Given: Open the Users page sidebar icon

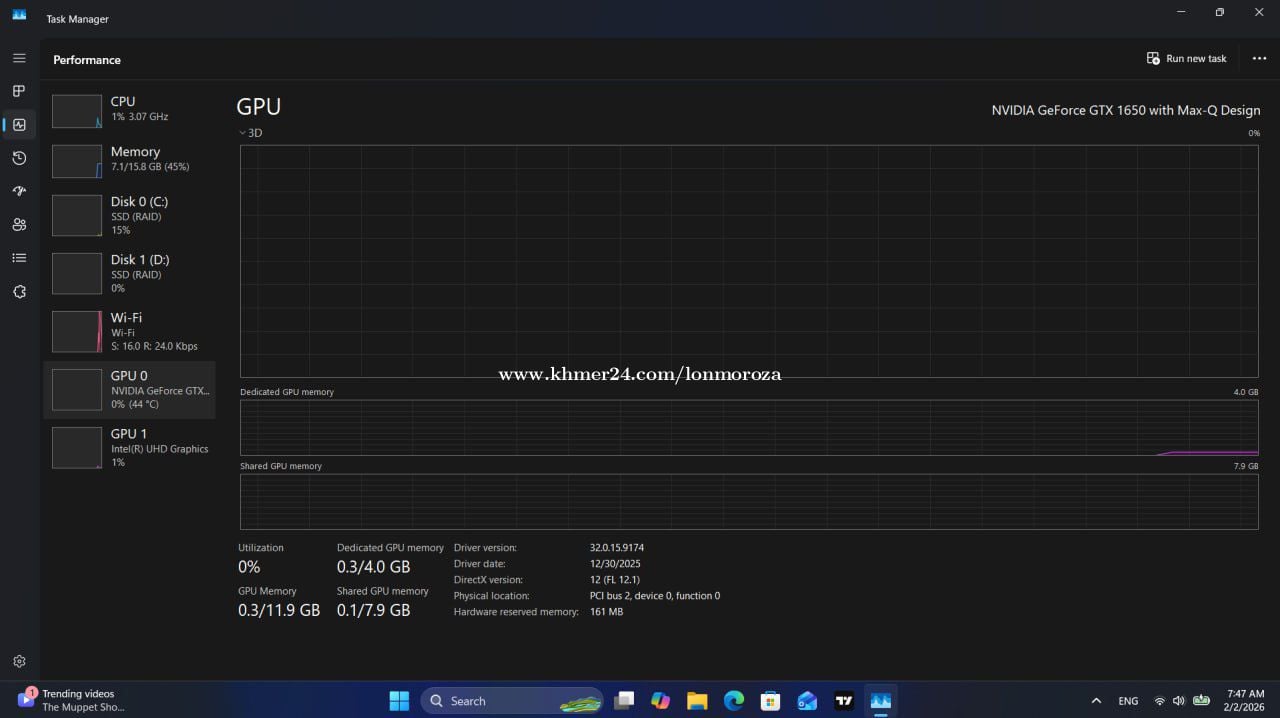Looking at the screenshot, I should (19, 225).
